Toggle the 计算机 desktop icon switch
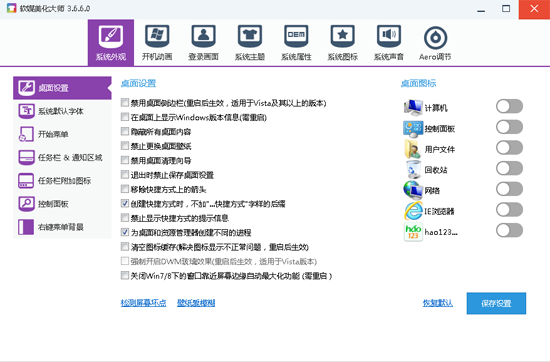Image resolution: width=550 pixels, height=362 pixels. [509, 106]
